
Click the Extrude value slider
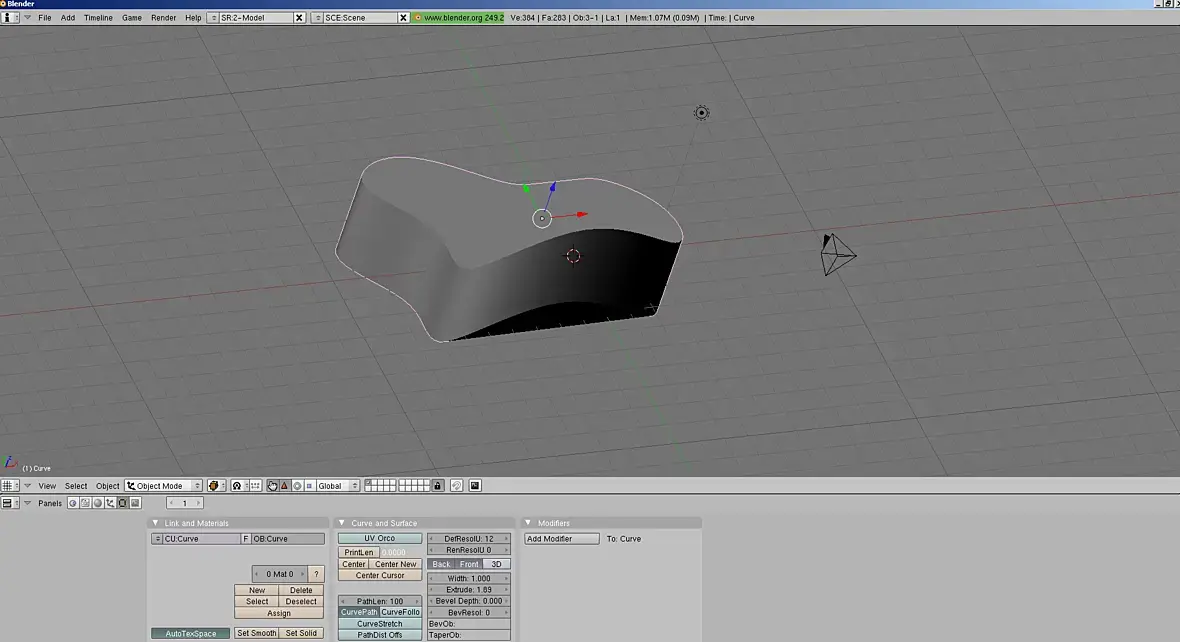tap(469, 590)
